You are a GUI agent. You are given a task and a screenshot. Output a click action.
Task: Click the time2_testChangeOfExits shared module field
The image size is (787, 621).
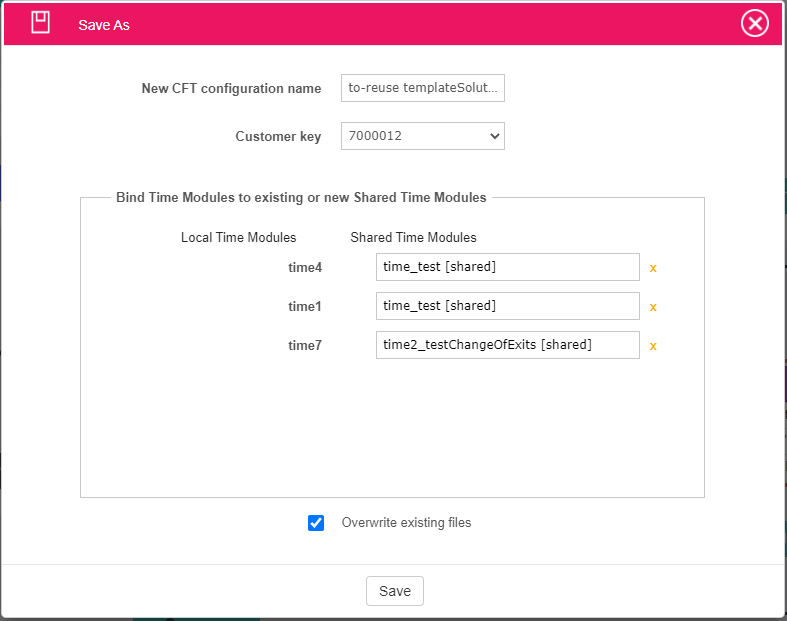click(x=507, y=345)
